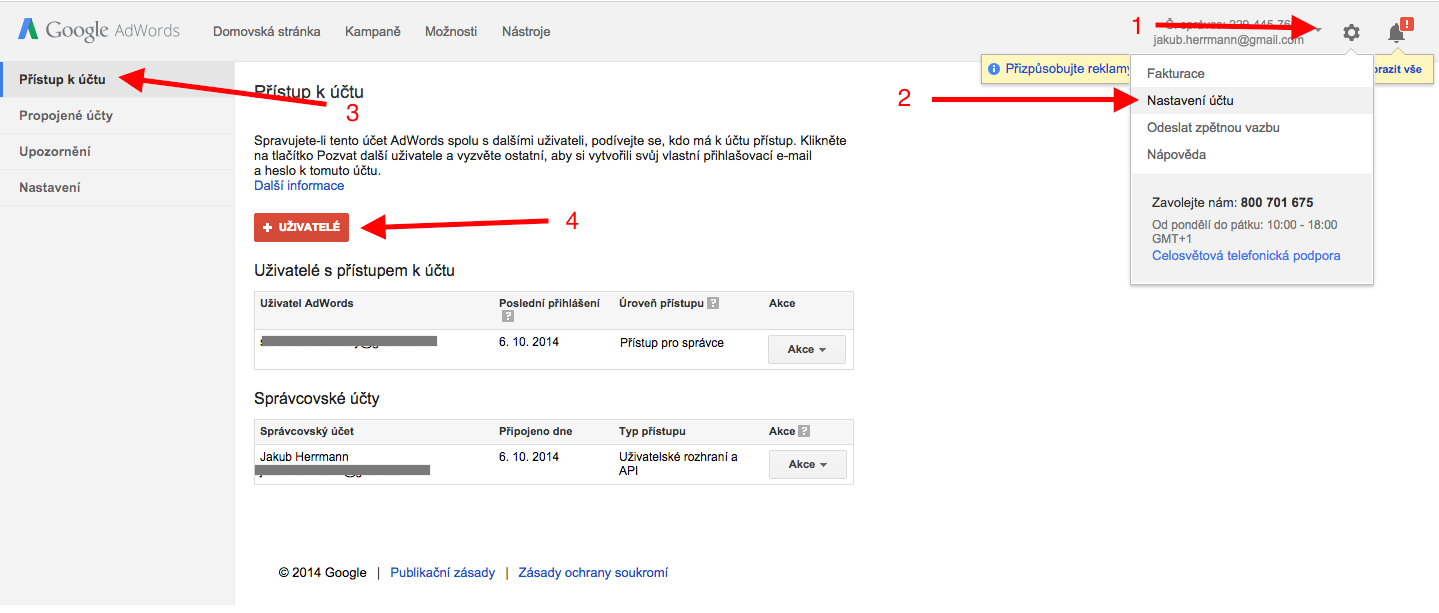Screen dimensions: 1439x613
Task: Open the Kampaně tab
Action: pyautogui.click(x=373, y=31)
